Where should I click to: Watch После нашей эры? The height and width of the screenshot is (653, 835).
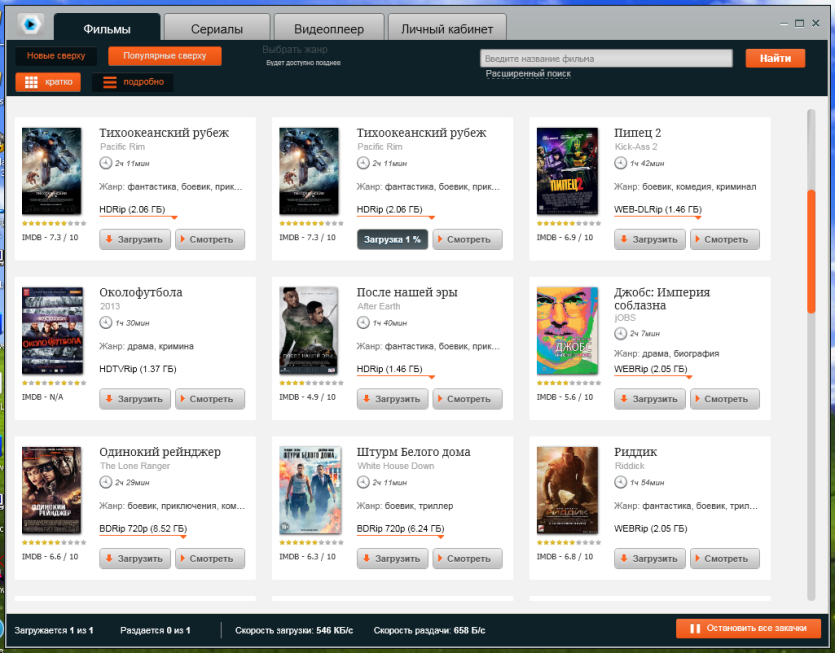tap(467, 398)
